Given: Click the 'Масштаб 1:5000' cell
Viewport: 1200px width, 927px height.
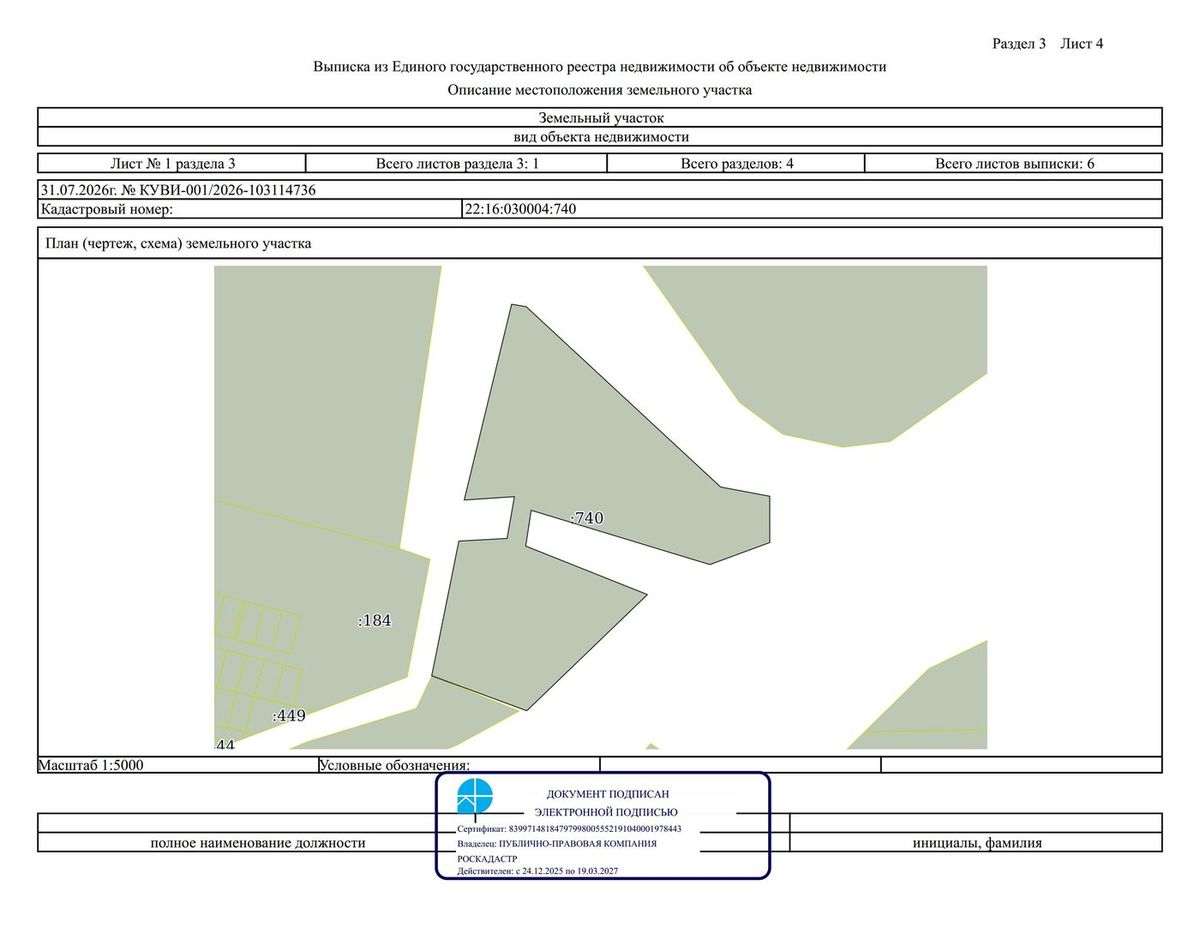Looking at the screenshot, I should click(178, 765).
